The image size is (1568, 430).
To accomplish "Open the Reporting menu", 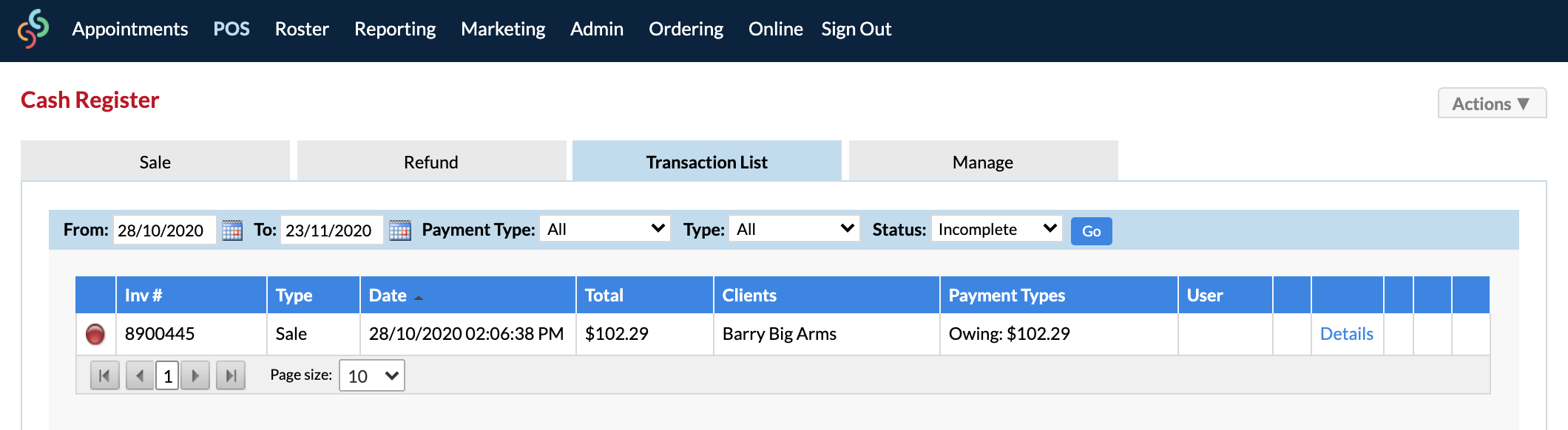I will coord(395,29).
